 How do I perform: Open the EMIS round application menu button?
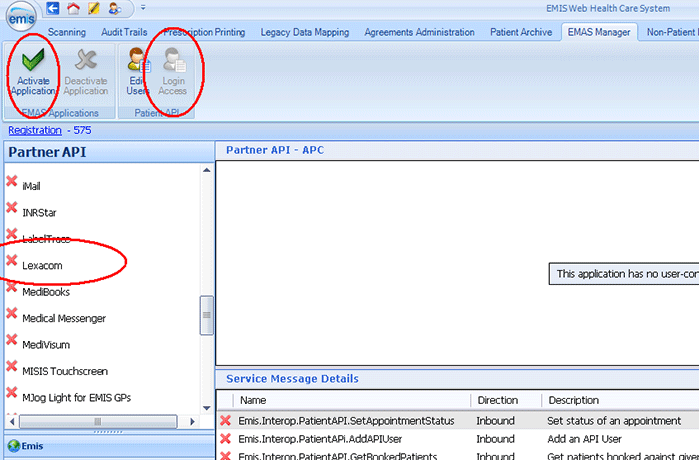tap(21, 17)
